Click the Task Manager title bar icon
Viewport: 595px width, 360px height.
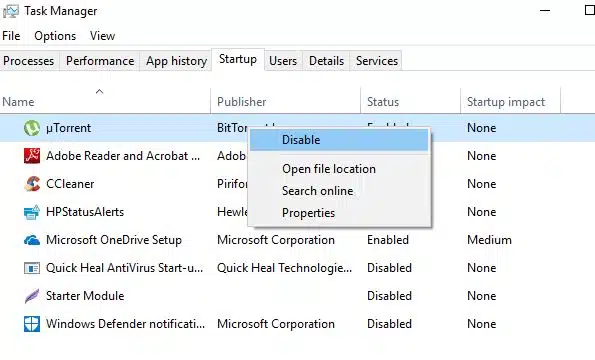click(x=11, y=11)
